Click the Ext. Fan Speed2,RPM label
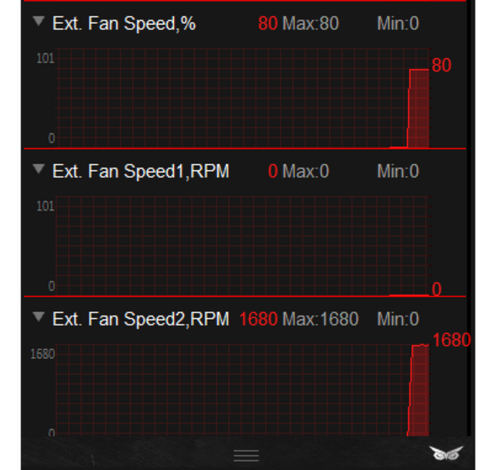Image resolution: width=500 pixels, height=470 pixels. tap(141, 319)
